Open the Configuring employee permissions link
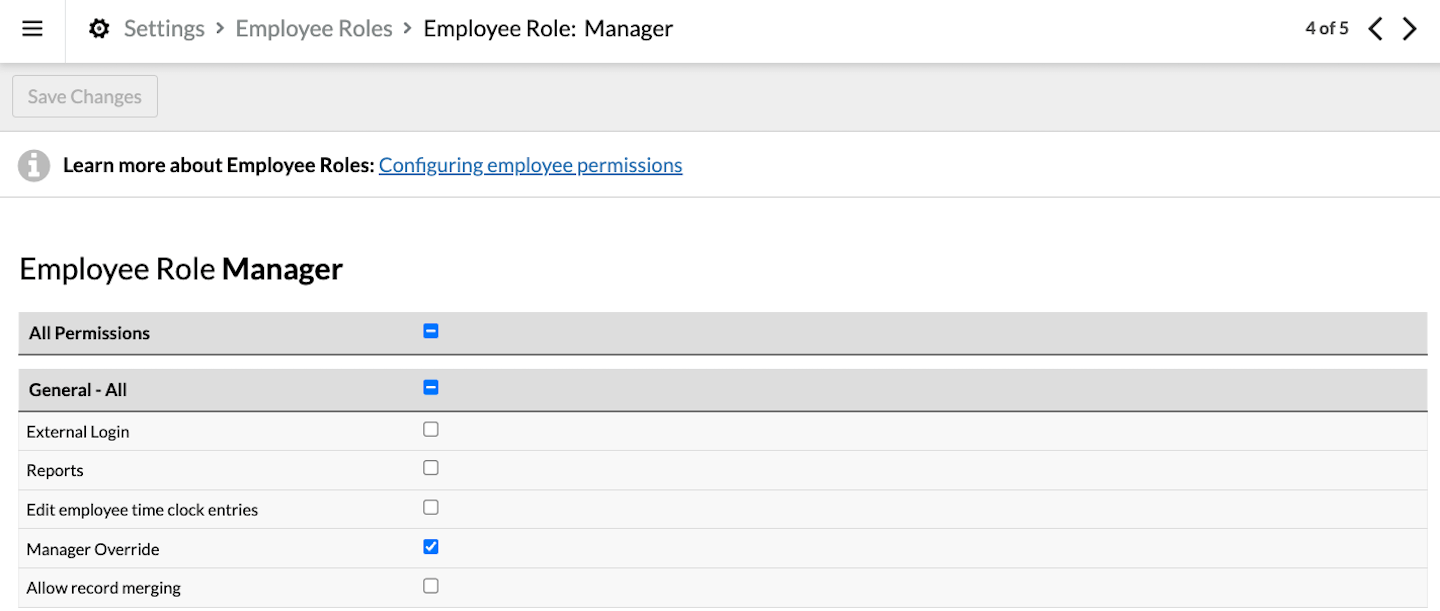1440x611 pixels. pyautogui.click(x=530, y=164)
